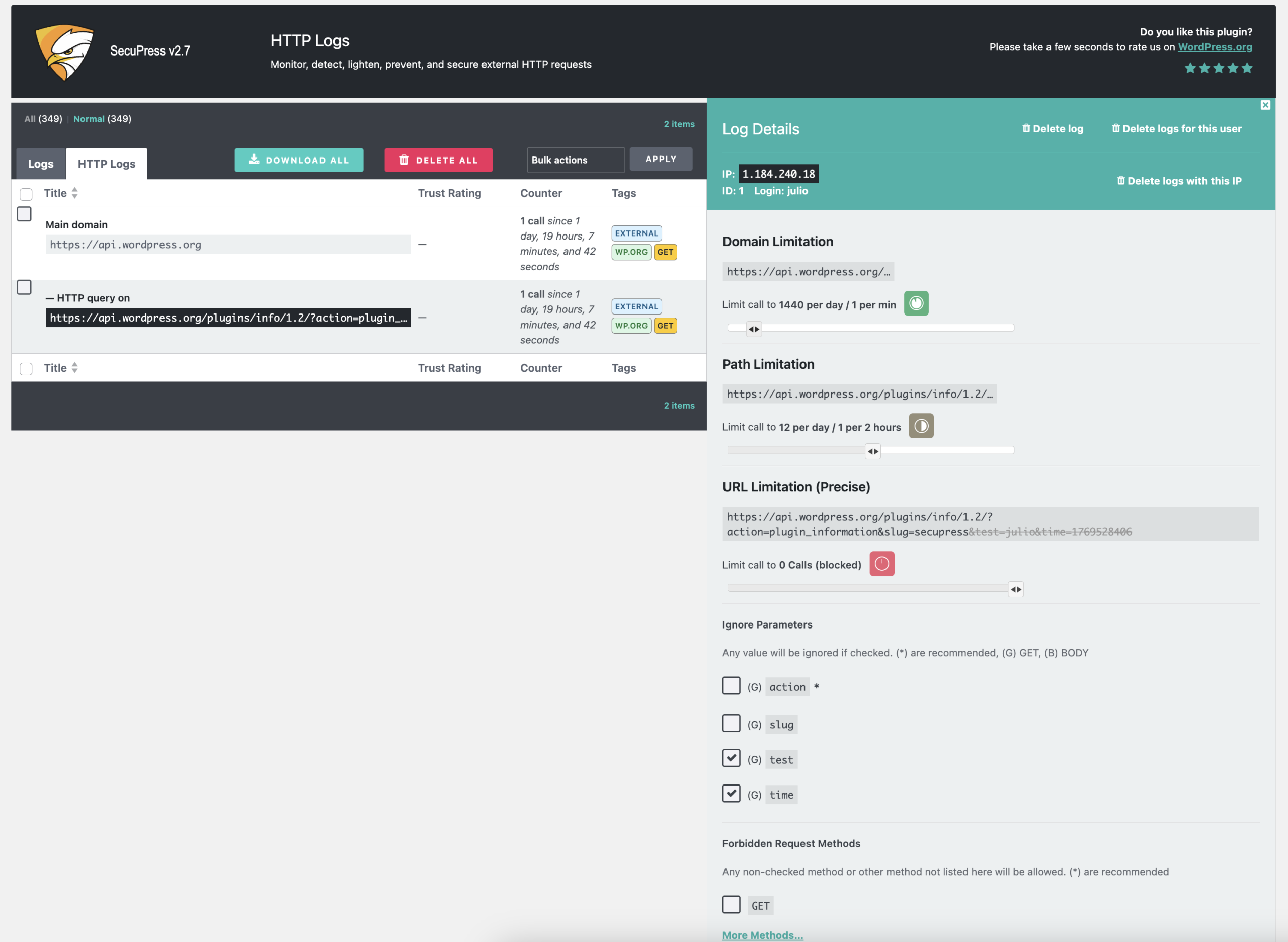Image resolution: width=1288 pixels, height=942 pixels.
Task: Uncheck the test ignore parameter
Action: coord(731,758)
